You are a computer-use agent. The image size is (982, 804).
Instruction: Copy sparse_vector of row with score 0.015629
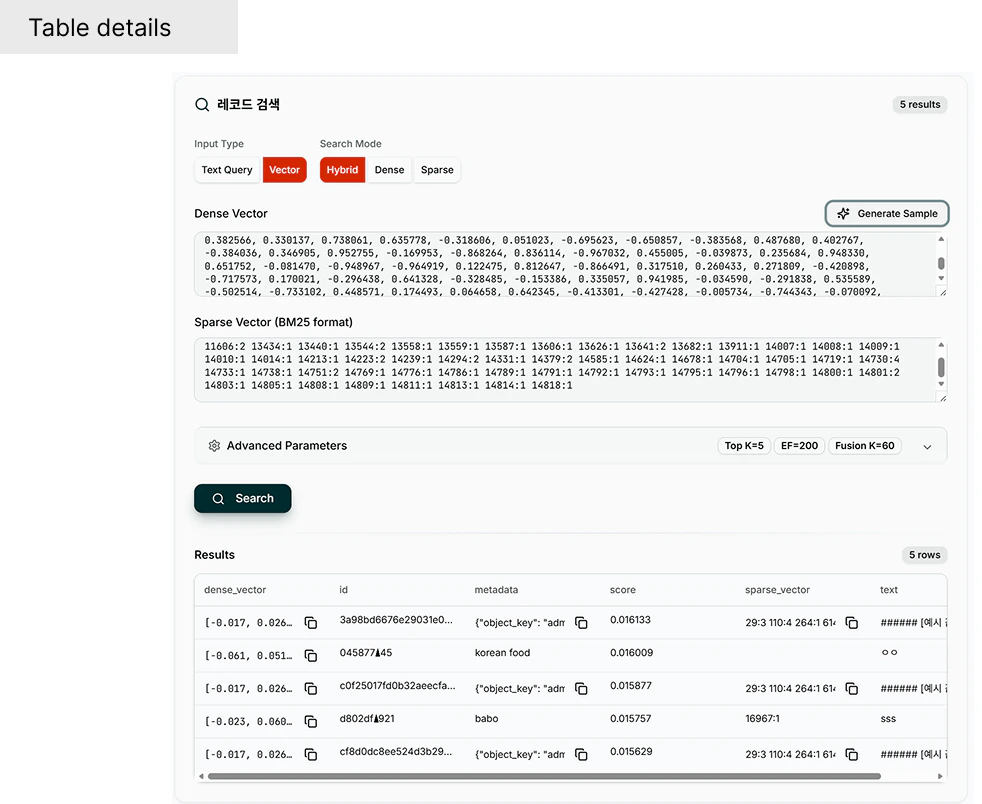(852, 755)
